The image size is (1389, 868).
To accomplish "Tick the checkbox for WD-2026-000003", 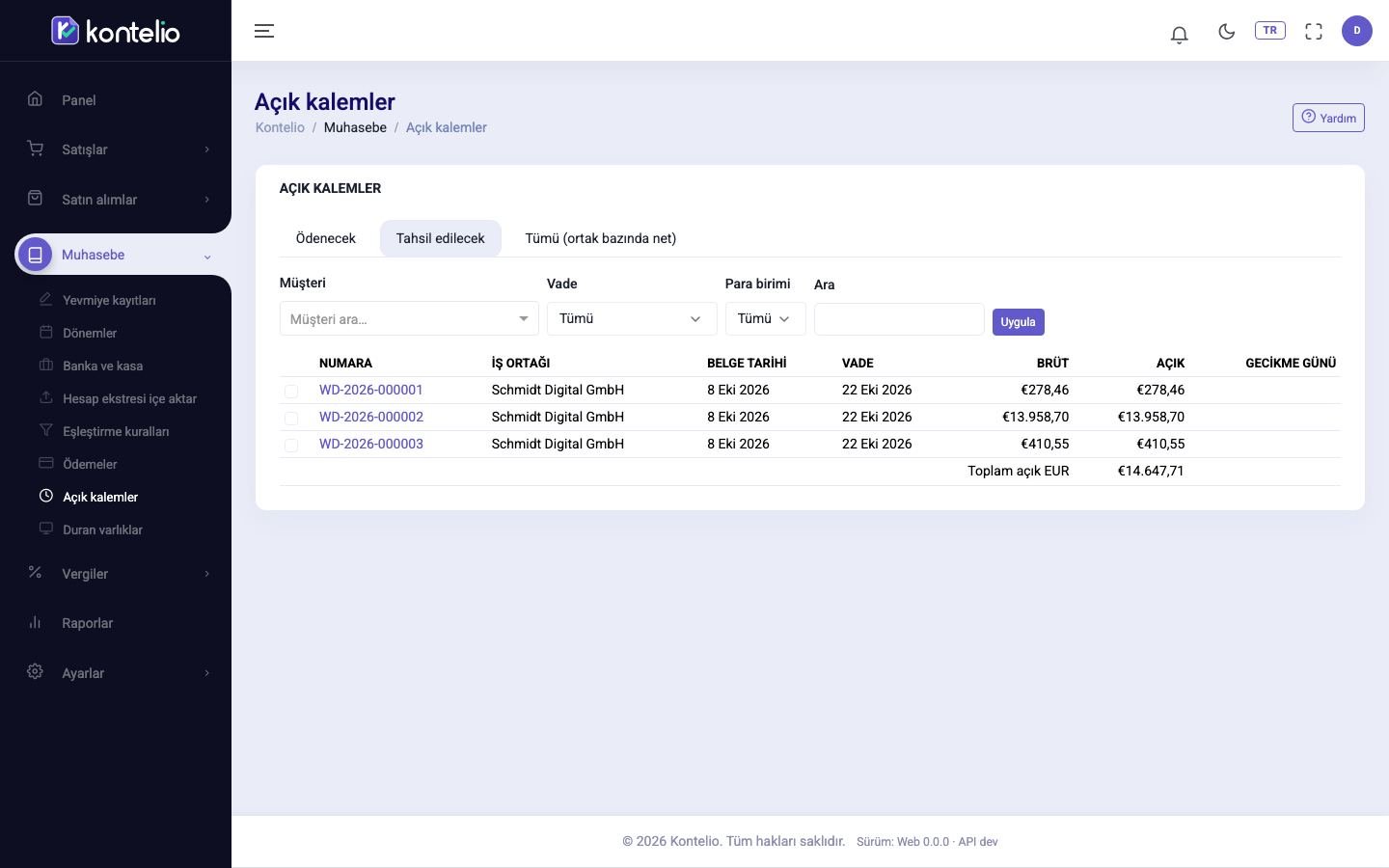I will click(291, 445).
